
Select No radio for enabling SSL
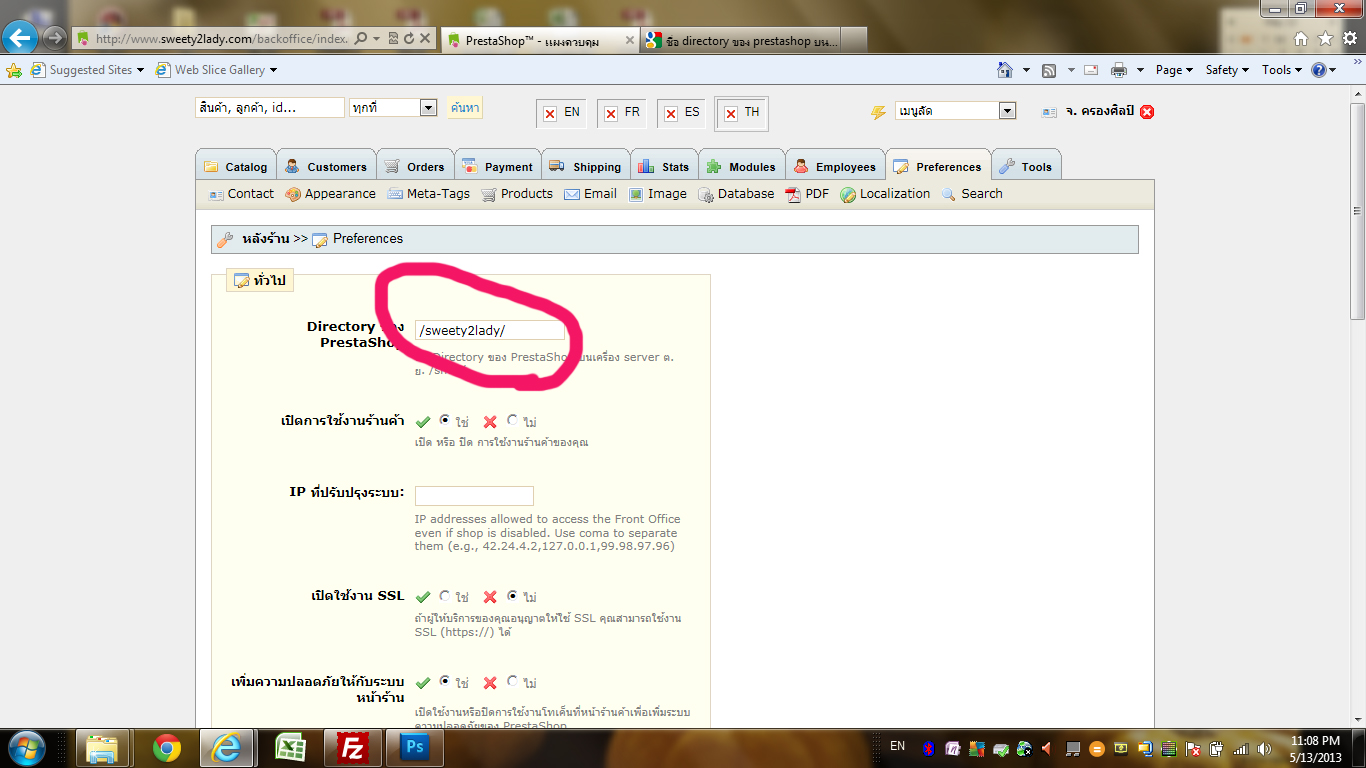click(x=513, y=596)
